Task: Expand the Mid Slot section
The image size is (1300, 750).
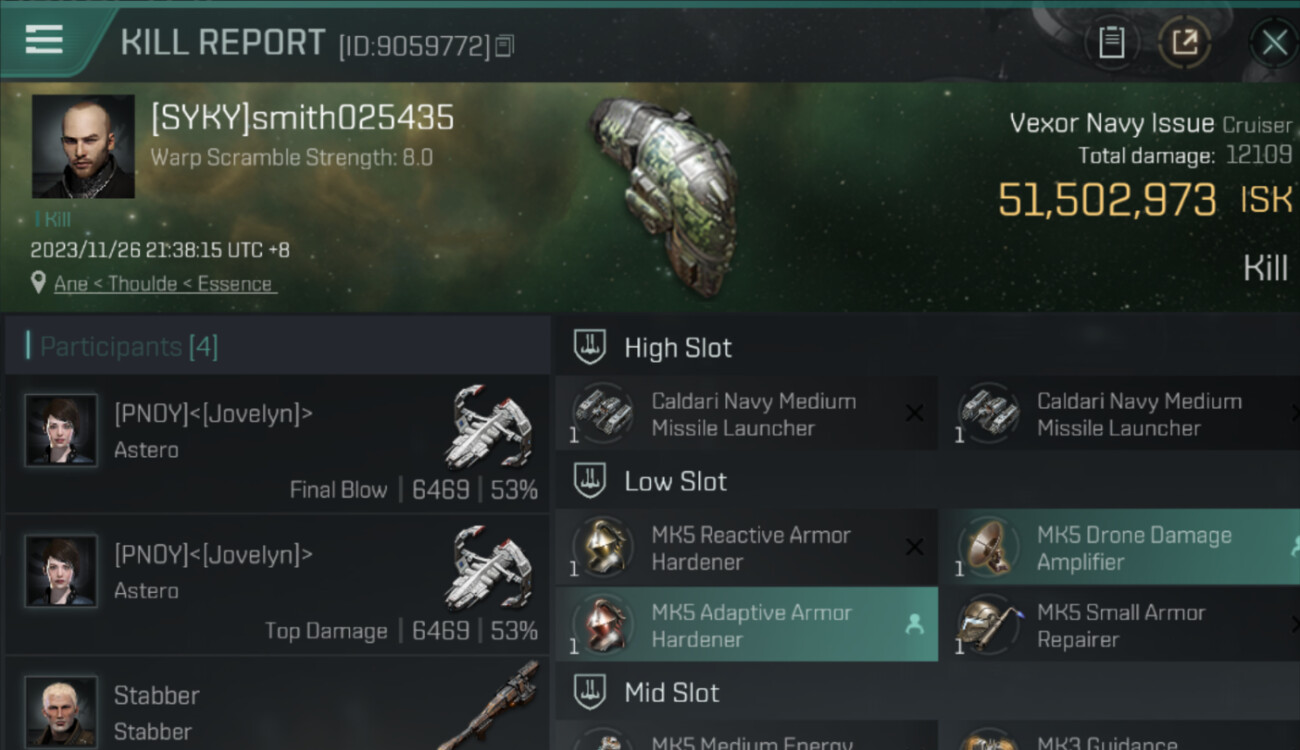Action: (590, 693)
